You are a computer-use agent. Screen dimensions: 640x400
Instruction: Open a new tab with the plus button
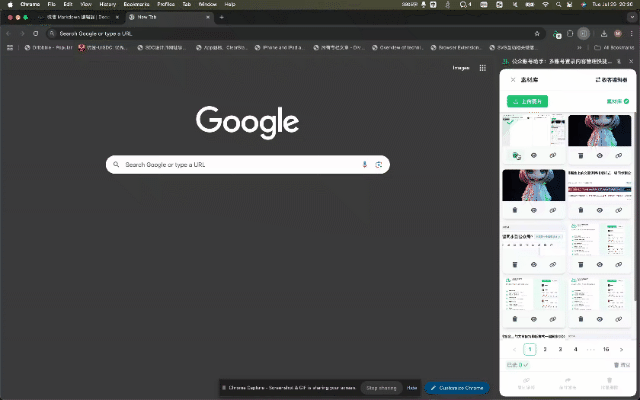pyautogui.click(x=221, y=17)
